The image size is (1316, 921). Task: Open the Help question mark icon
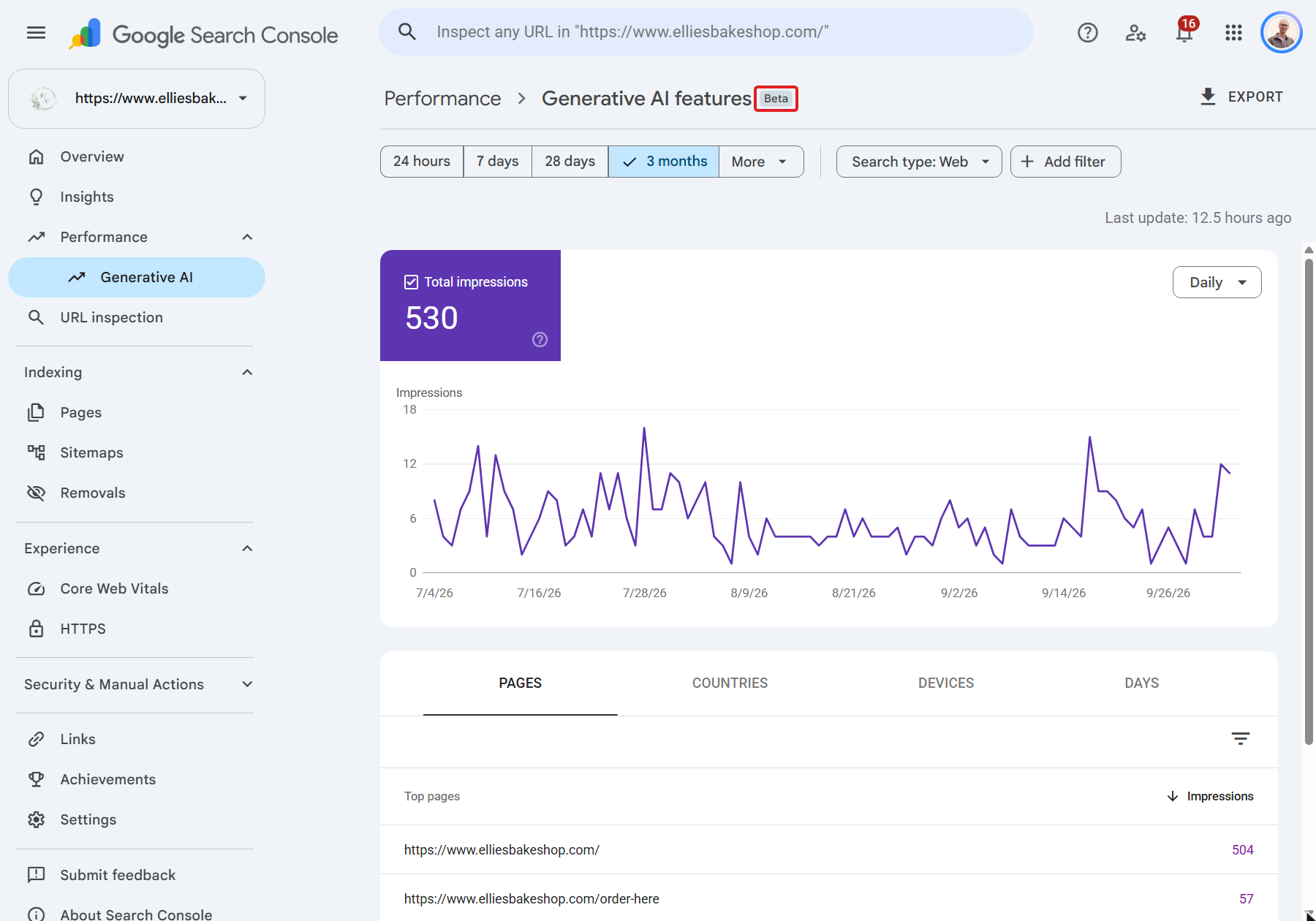click(1087, 32)
